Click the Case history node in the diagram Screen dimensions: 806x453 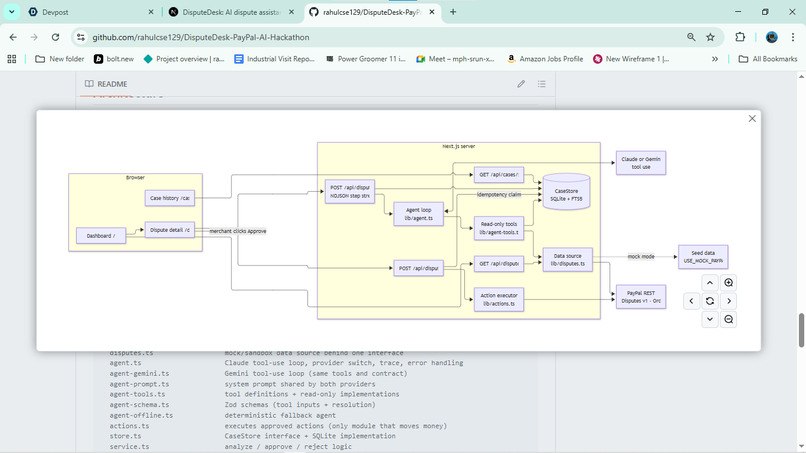tap(170, 198)
